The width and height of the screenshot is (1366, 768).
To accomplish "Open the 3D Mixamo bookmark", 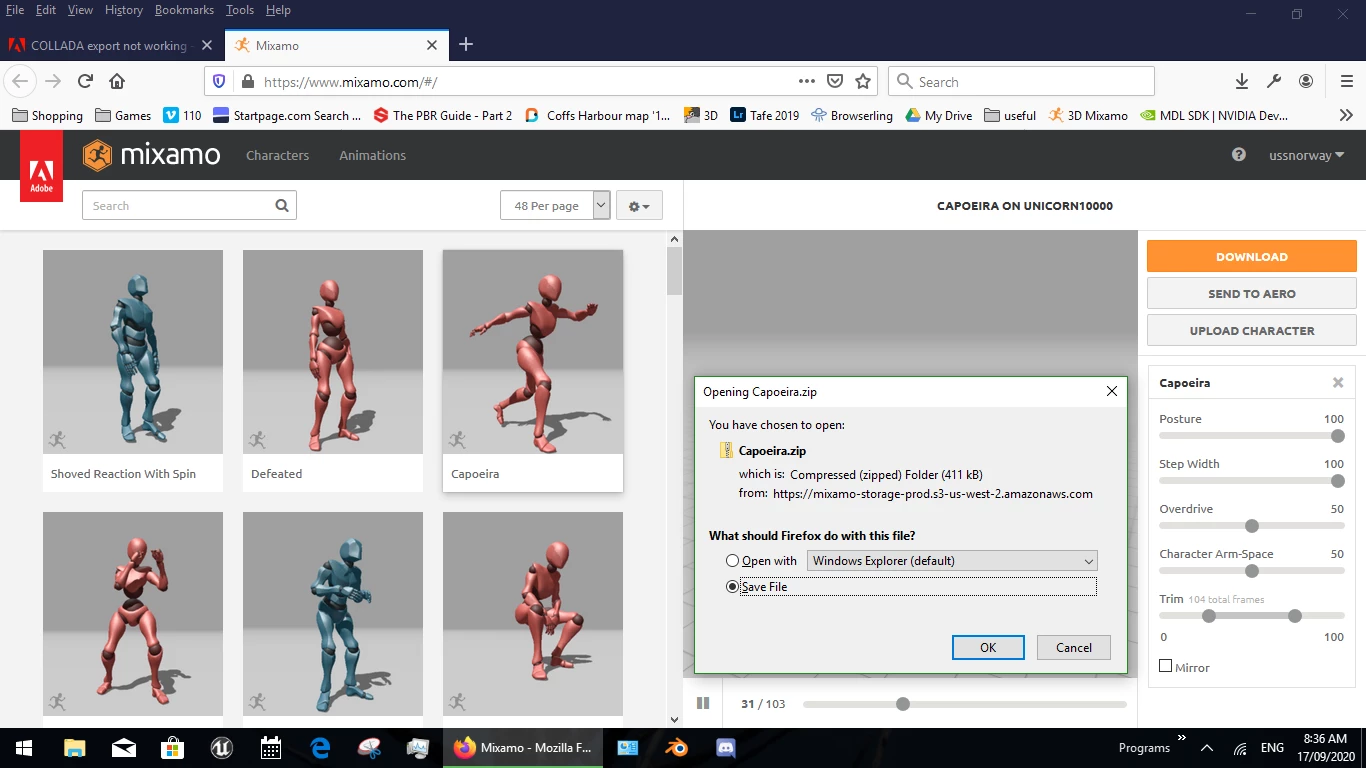I will [1088, 115].
